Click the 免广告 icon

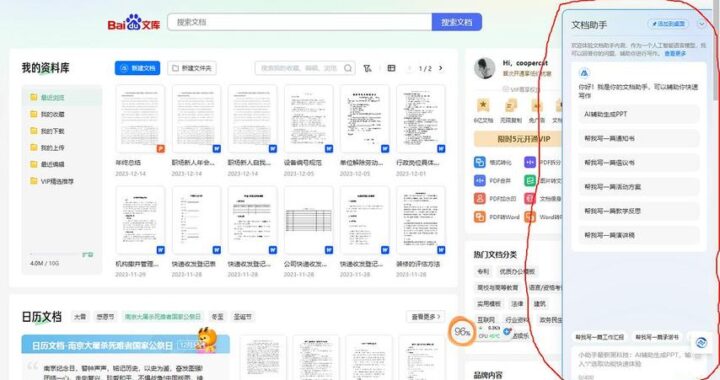(536, 106)
